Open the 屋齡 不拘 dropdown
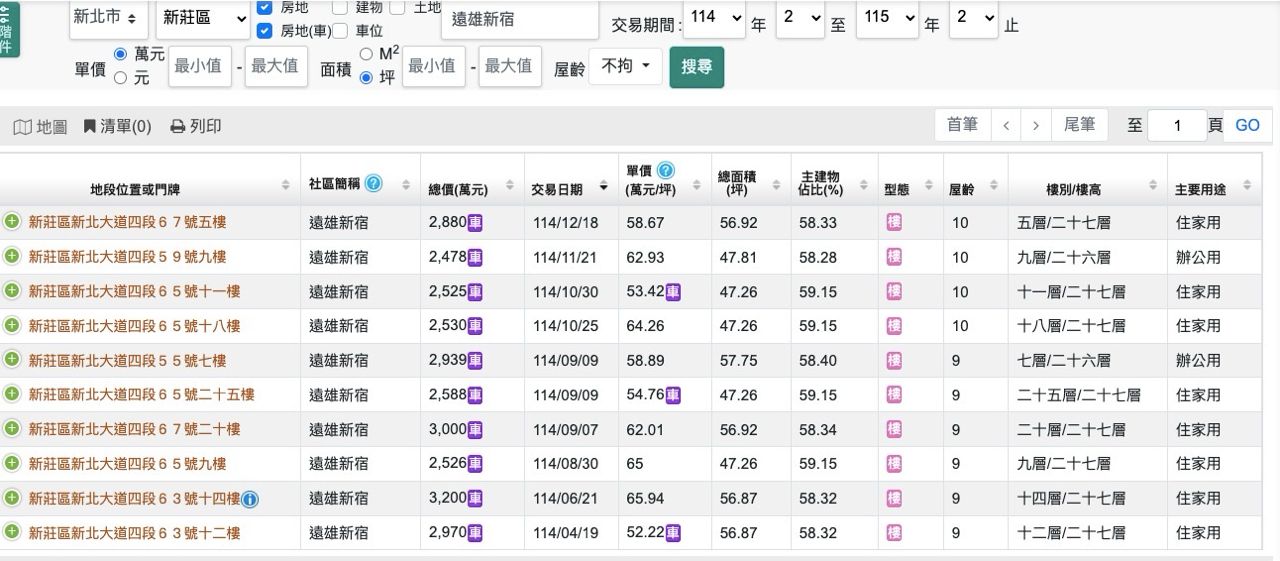Viewport: 1280px width, 561px height. click(x=625, y=67)
